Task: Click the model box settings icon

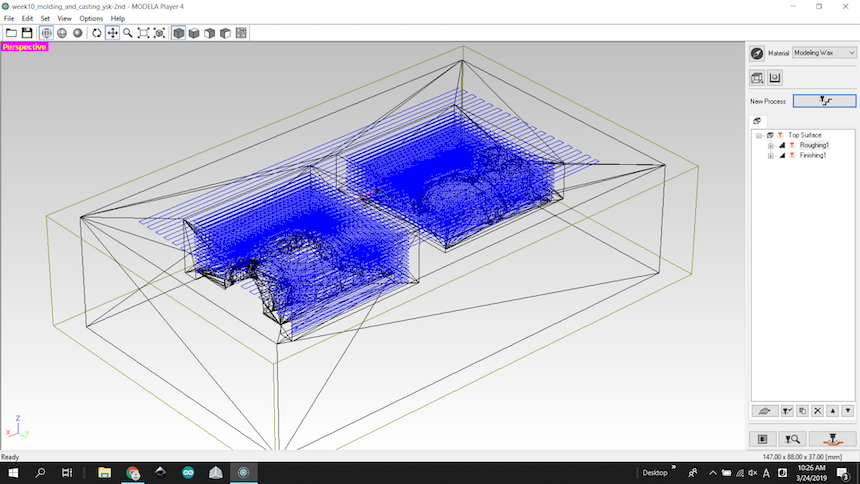Action: coord(757,78)
